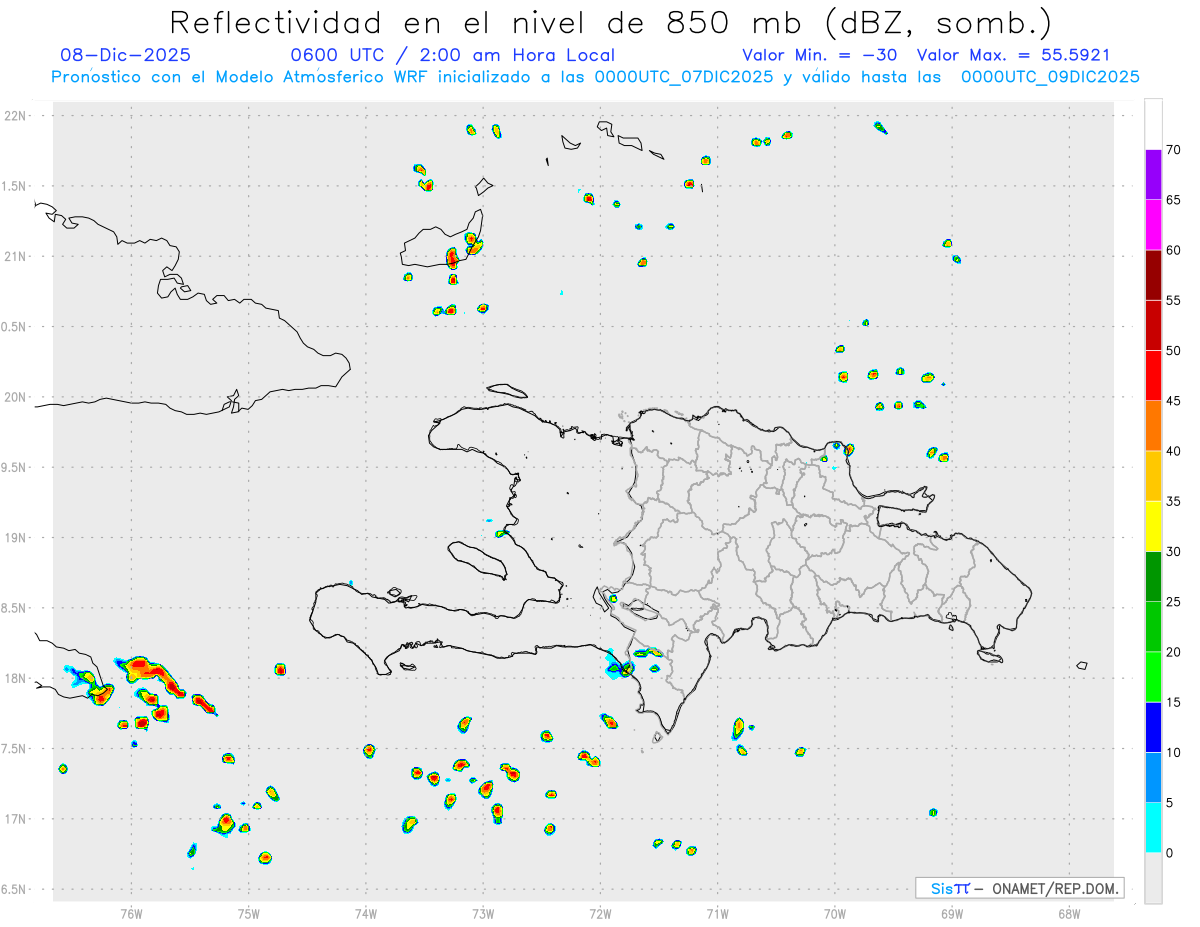The width and height of the screenshot is (1200, 927).
Task: Click the '72W' longitude label
Action: coord(600,913)
